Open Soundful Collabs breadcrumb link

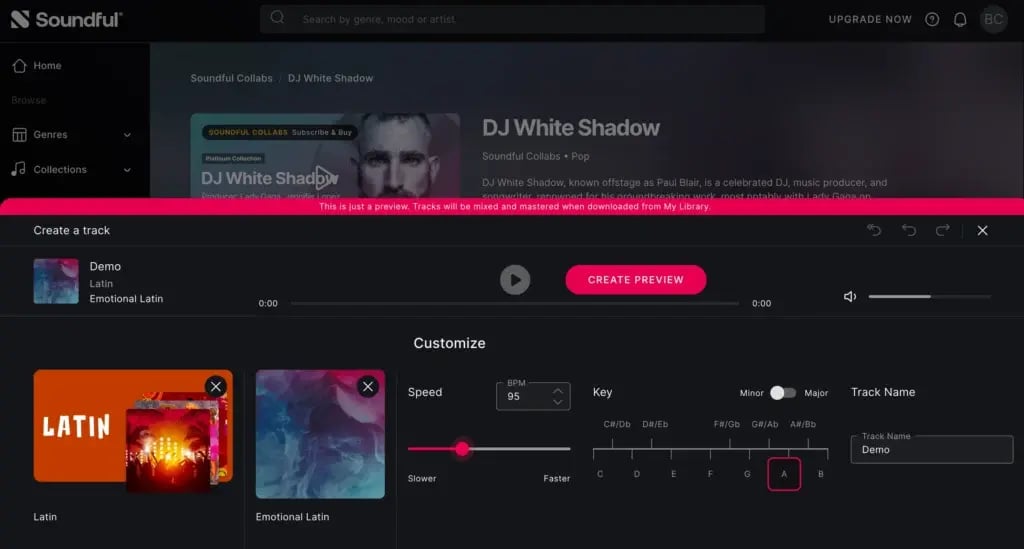[231, 78]
